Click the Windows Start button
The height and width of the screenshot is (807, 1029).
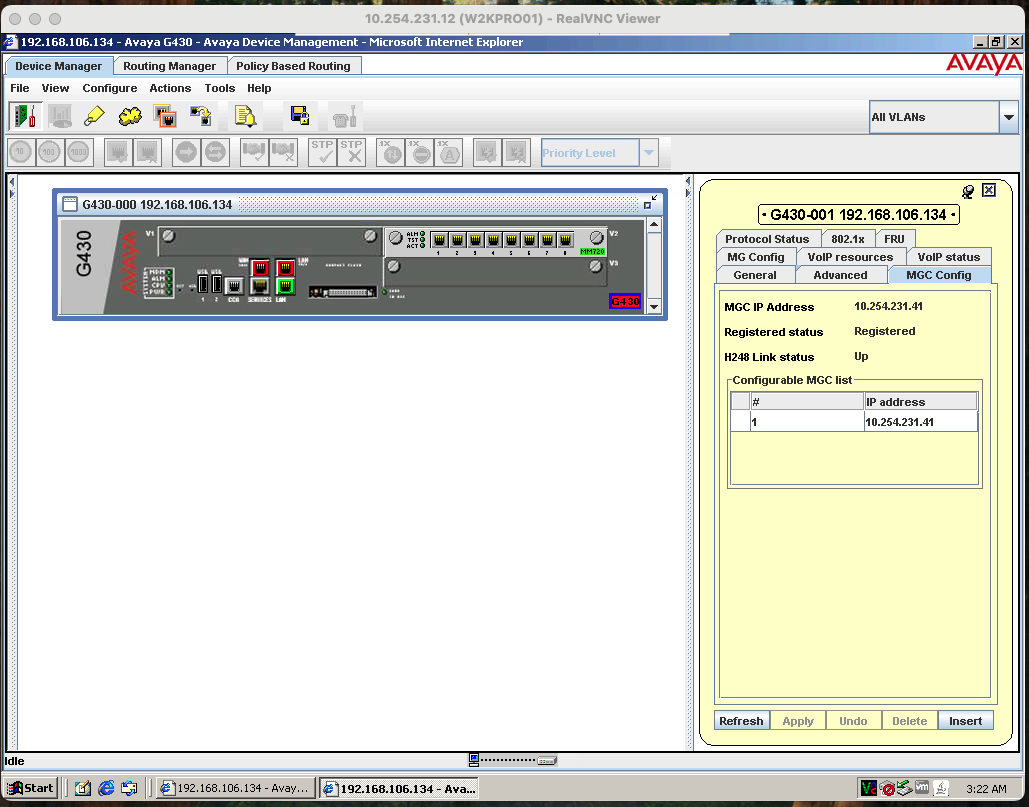point(32,788)
